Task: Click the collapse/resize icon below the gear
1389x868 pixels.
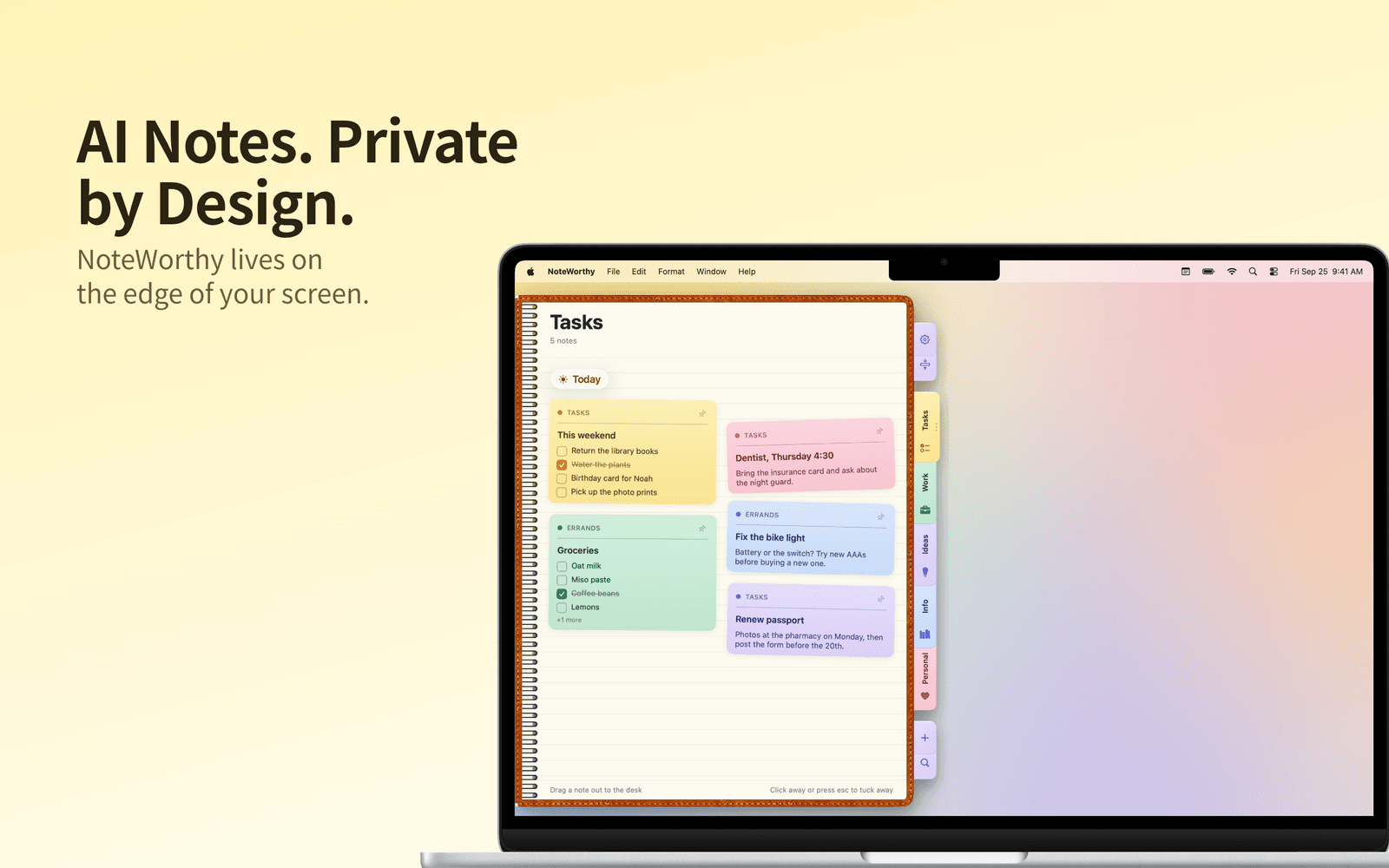Action: point(925,365)
